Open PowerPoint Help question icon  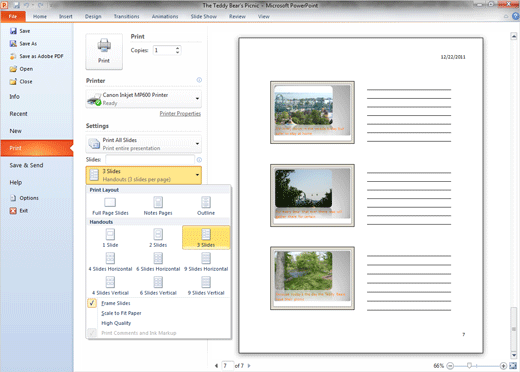click(x=516, y=16)
